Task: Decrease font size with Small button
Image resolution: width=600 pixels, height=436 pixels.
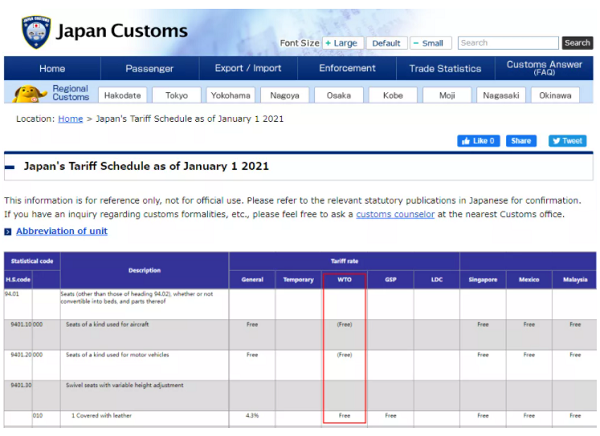Action: [x=430, y=43]
